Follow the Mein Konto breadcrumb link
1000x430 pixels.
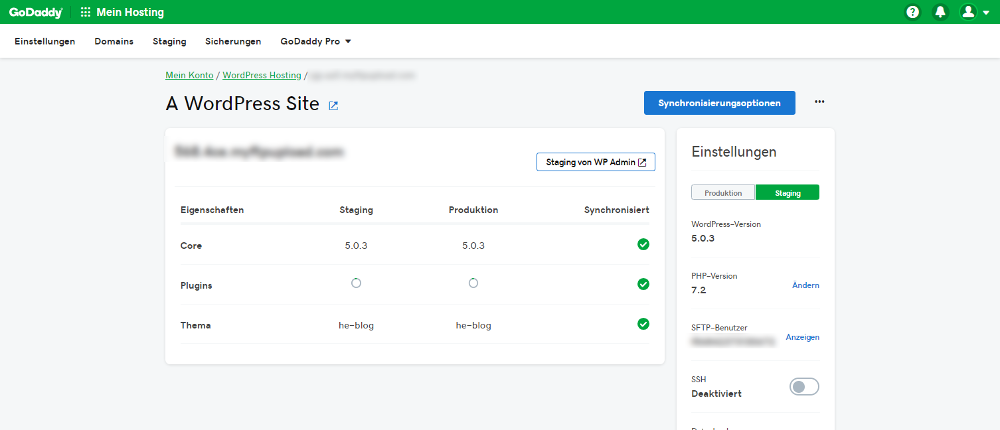pos(189,75)
